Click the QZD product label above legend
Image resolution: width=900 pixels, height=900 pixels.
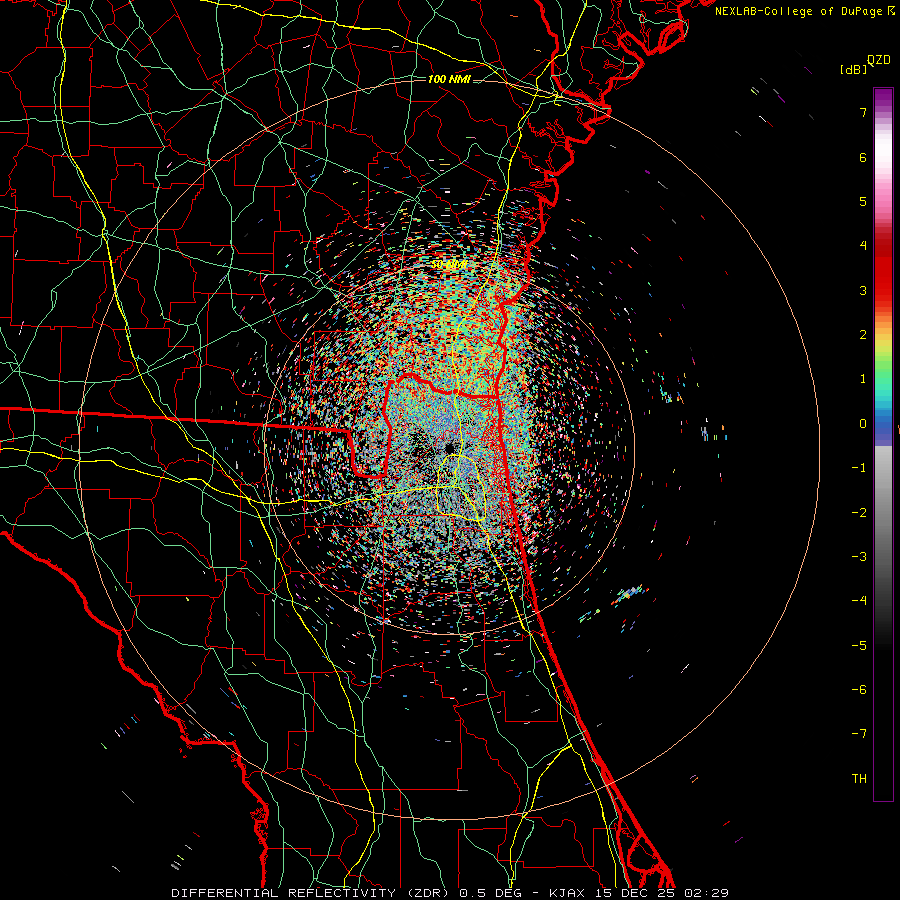pyautogui.click(x=879, y=60)
